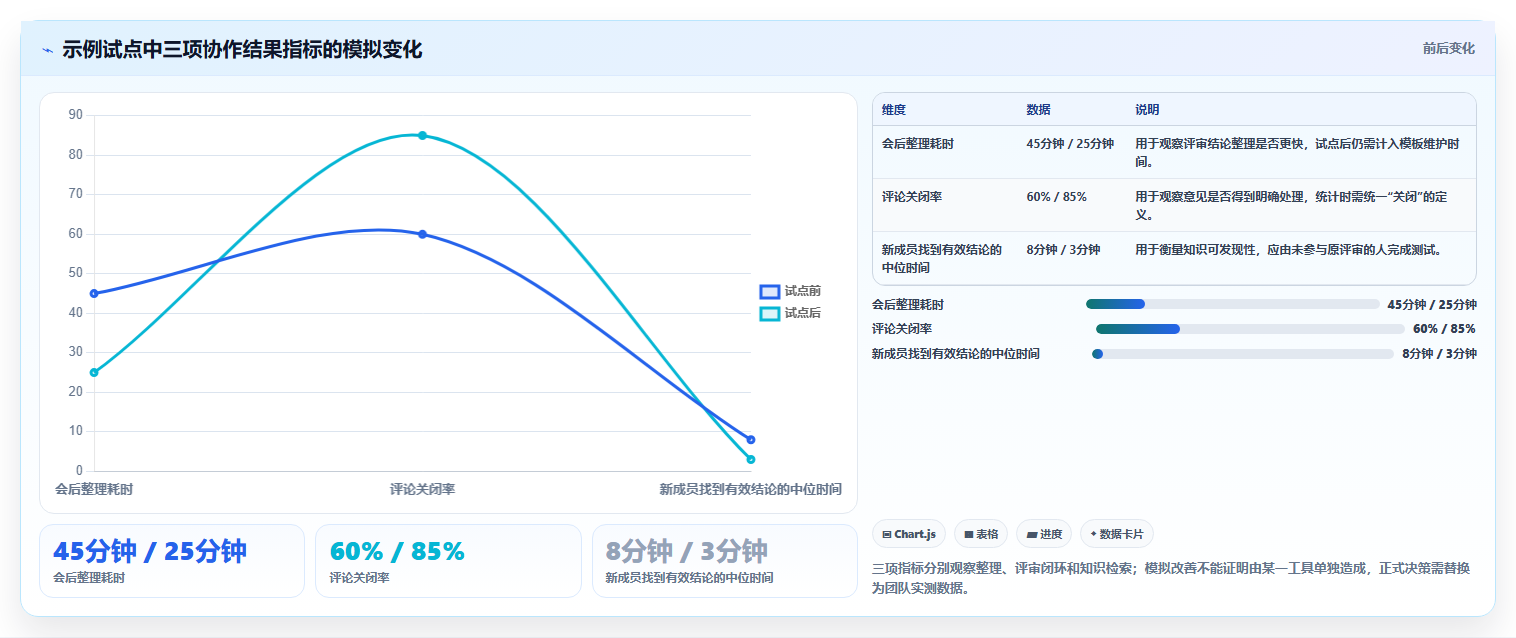Image resolution: width=1516 pixels, height=638 pixels.
Task: Click the 试点后 peak point at 85
Action: (422, 135)
